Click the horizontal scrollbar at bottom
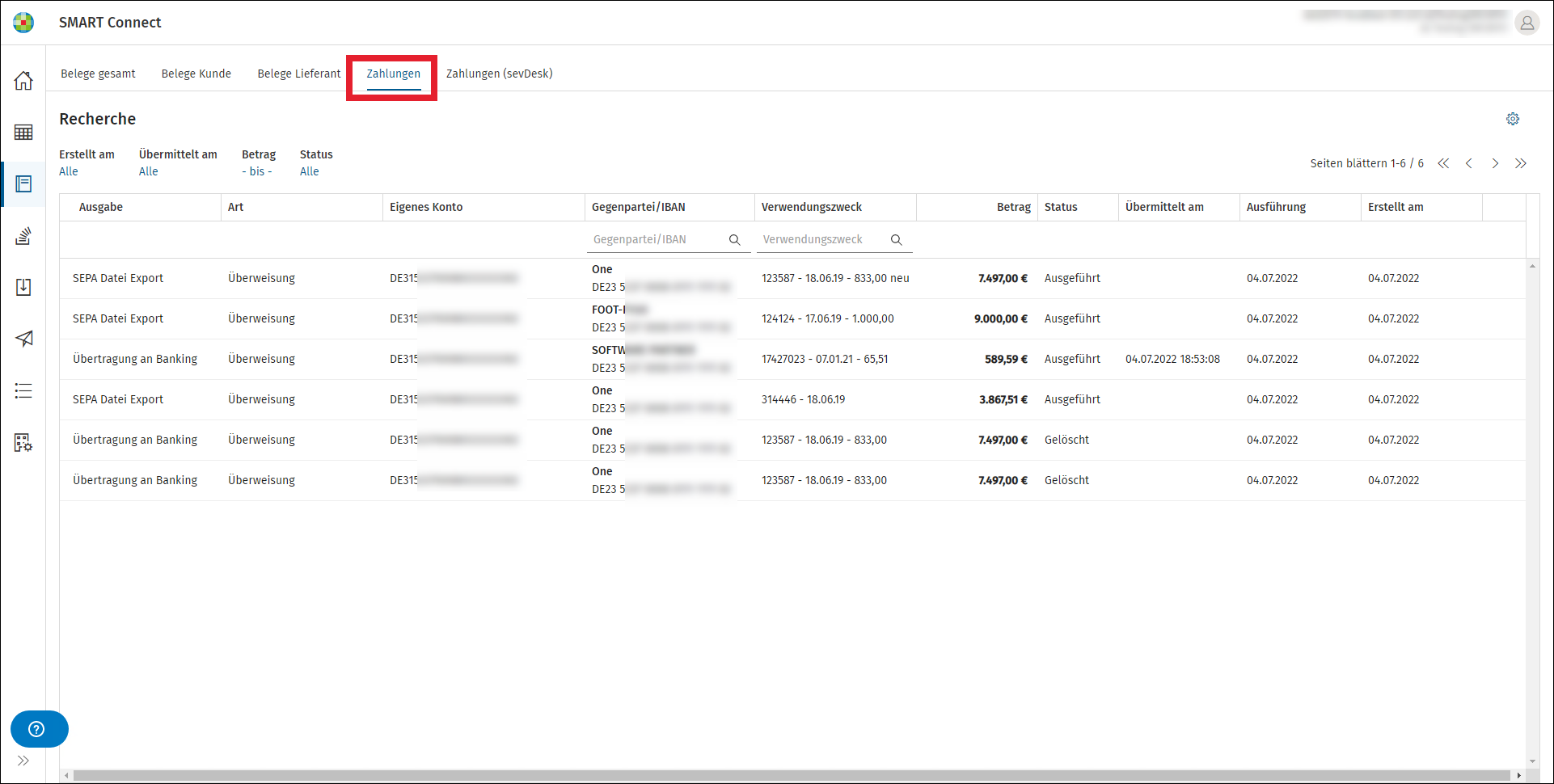This screenshot has height=784, width=1554. 792,775
